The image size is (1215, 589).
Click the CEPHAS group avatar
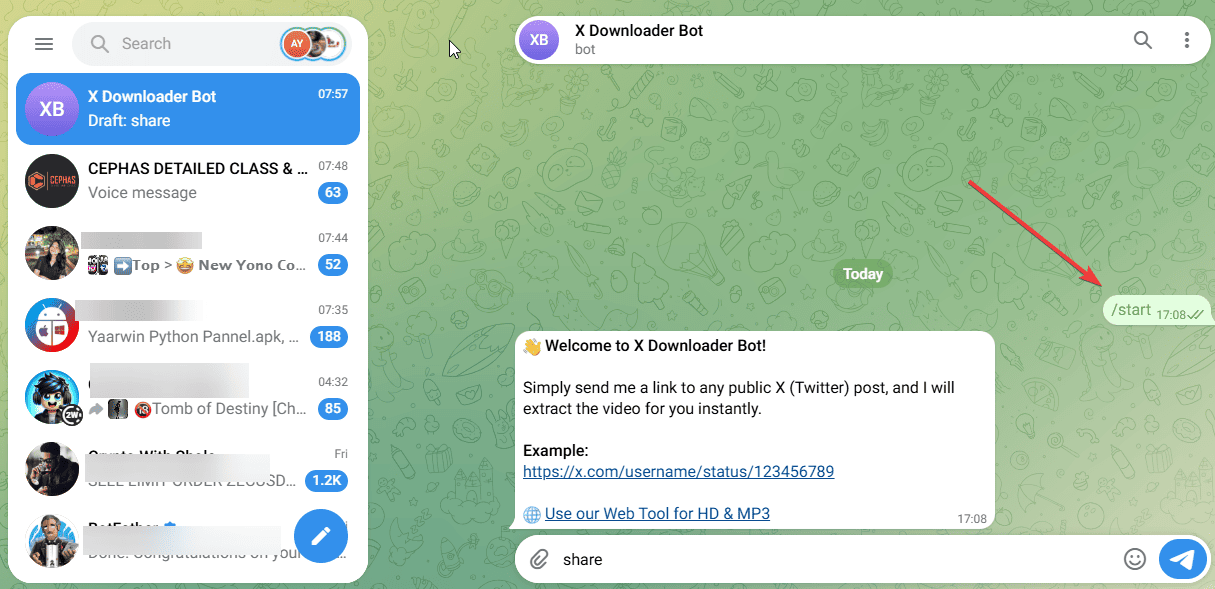click(x=52, y=181)
